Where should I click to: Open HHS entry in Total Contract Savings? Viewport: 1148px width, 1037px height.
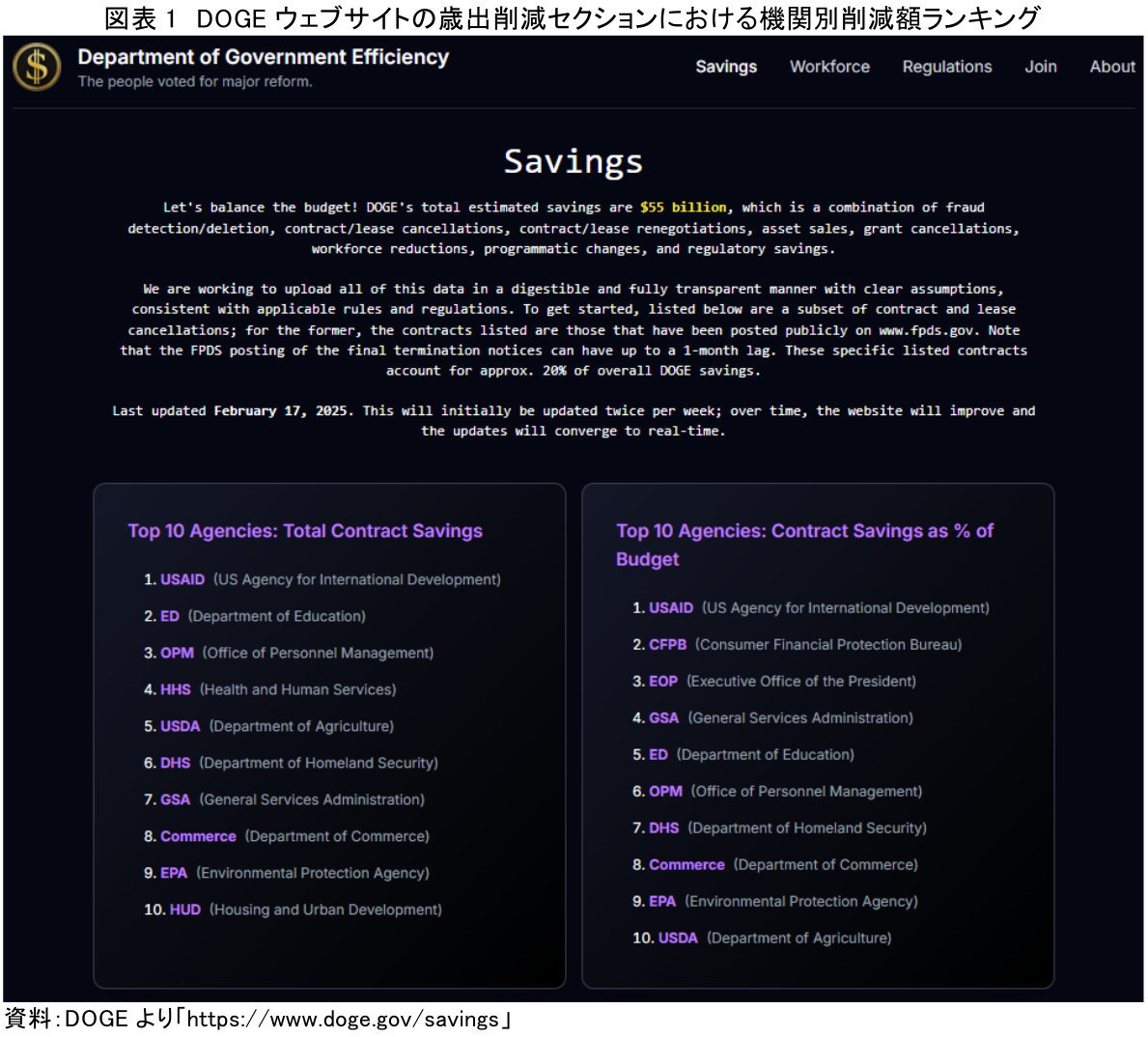coord(175,689)
